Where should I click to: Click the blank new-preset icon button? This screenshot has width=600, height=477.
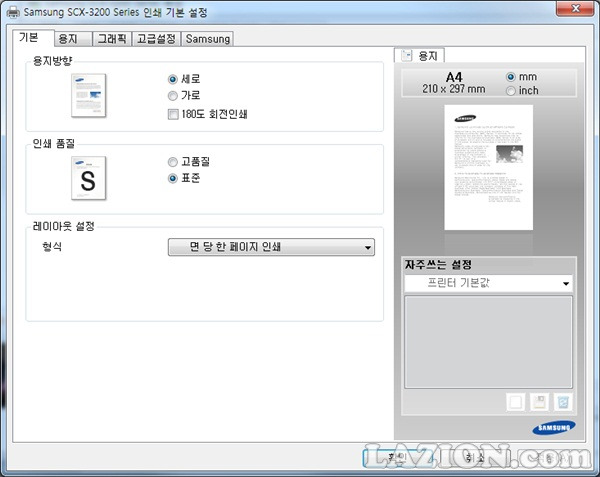515,402
